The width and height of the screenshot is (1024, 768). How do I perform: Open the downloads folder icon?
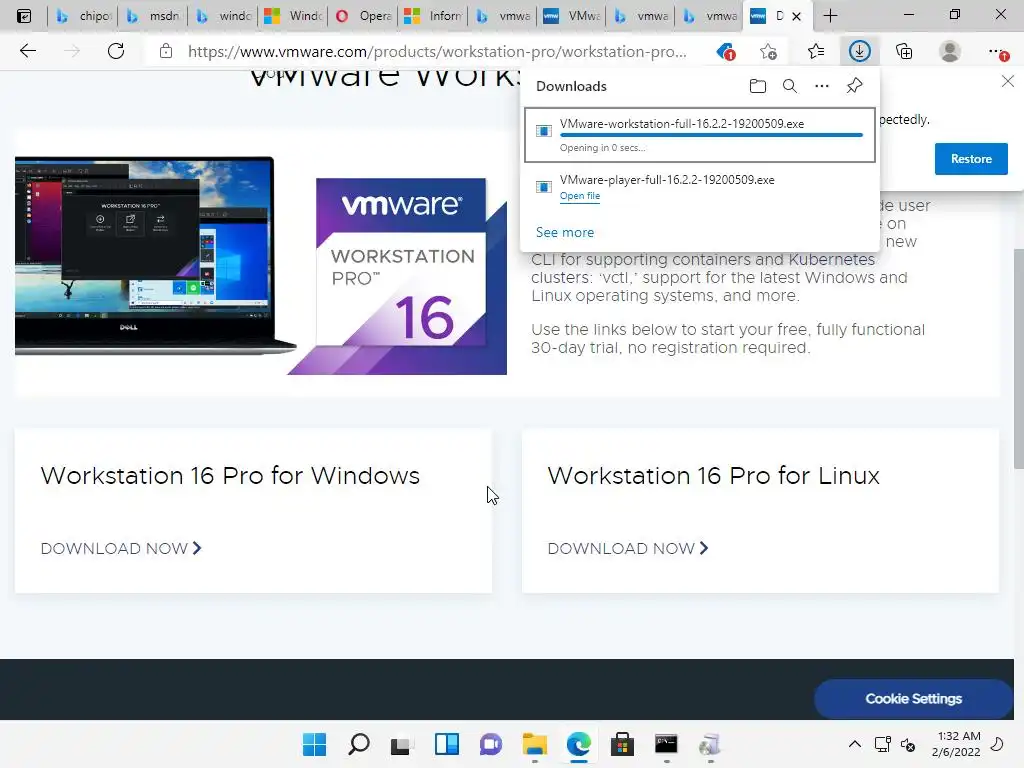pyautogui.click(x=758, y=86)
